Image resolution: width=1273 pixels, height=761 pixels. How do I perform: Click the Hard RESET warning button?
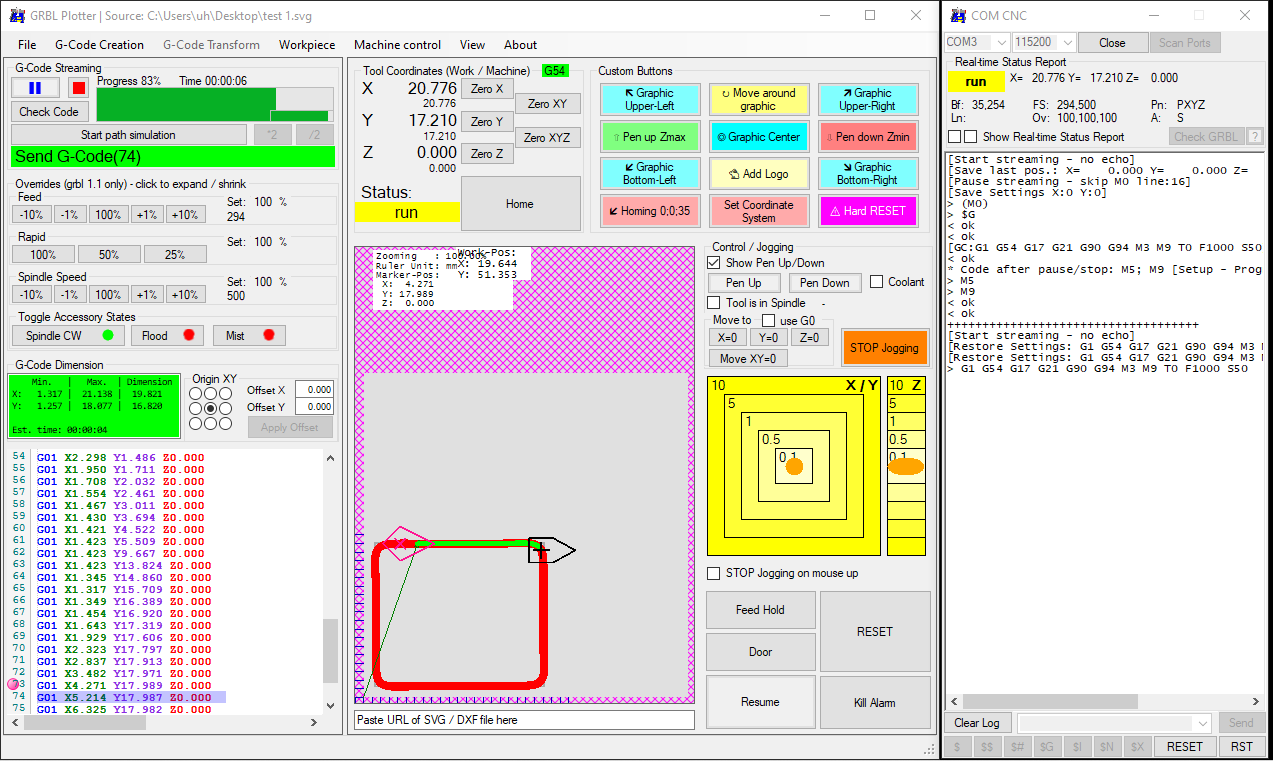coord(867,211)
